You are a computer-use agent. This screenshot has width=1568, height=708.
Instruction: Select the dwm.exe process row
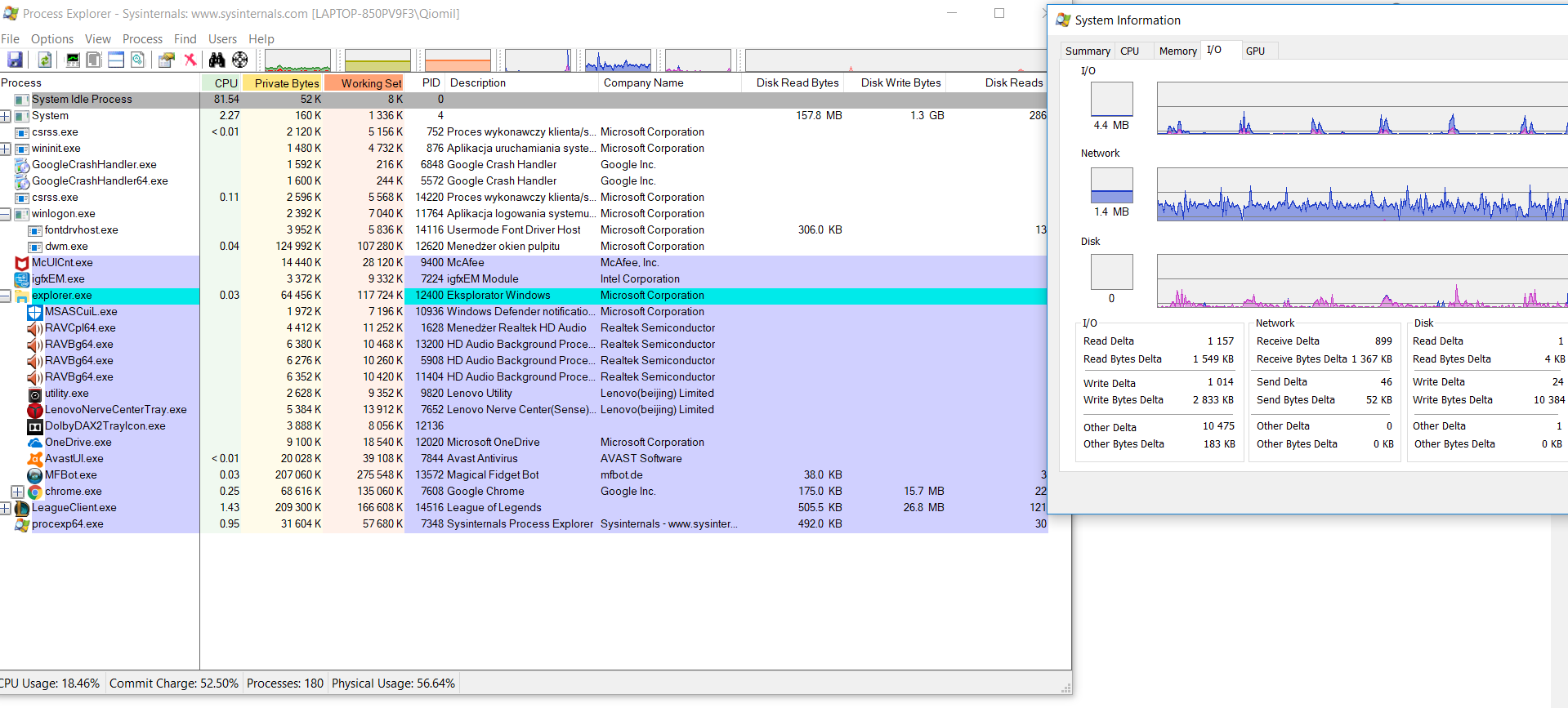[523, 247]
